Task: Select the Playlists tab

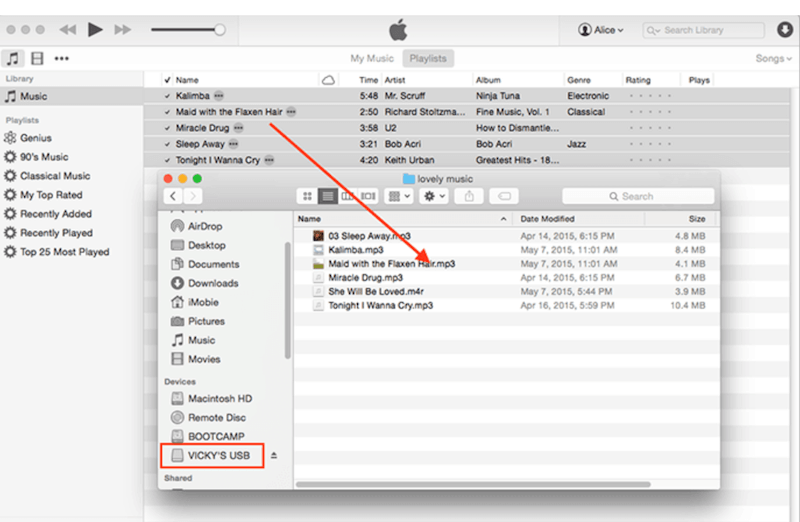Action: (x=428, y=59)
